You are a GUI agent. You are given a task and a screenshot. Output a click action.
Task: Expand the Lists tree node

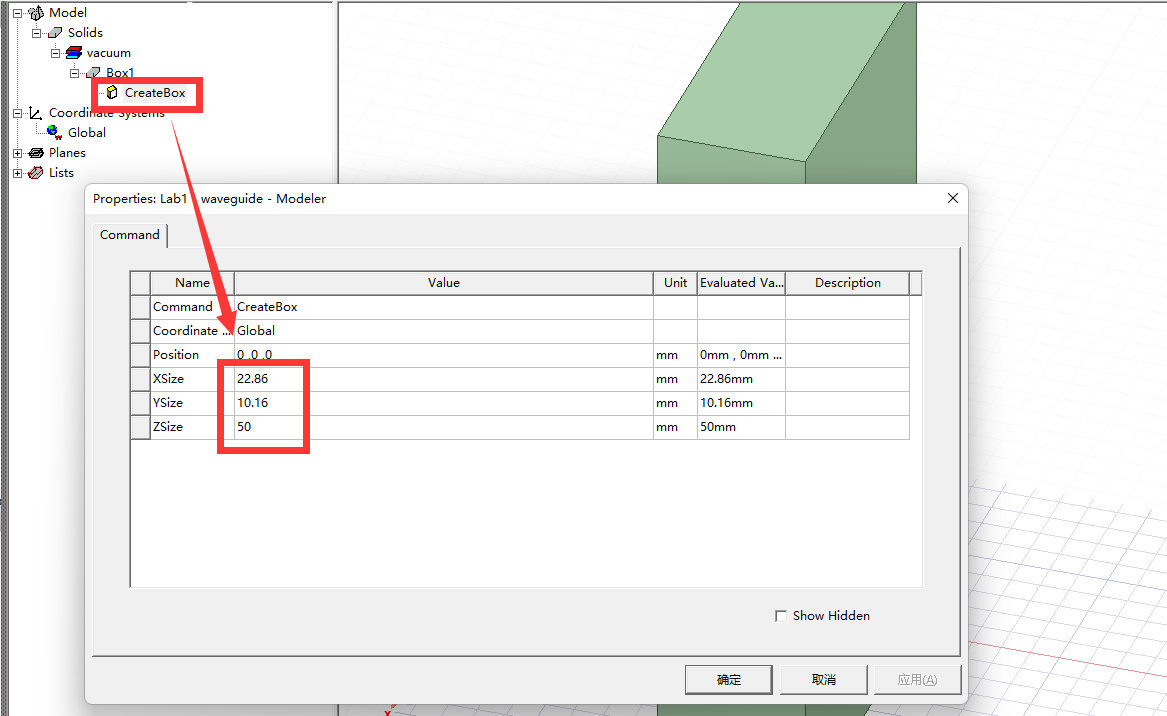[18, 173]
